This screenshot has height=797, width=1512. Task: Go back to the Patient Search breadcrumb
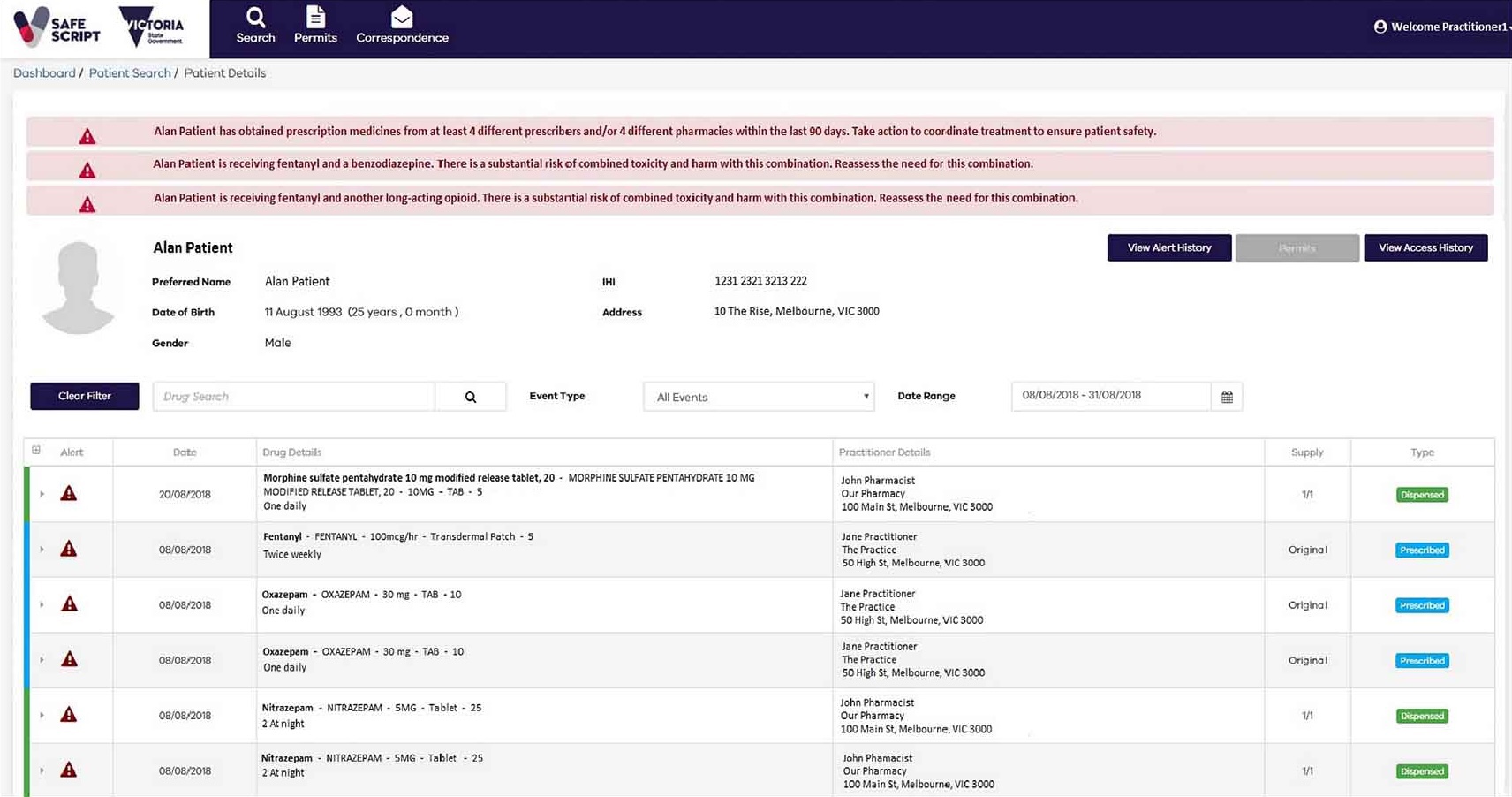tap(130, 73)
